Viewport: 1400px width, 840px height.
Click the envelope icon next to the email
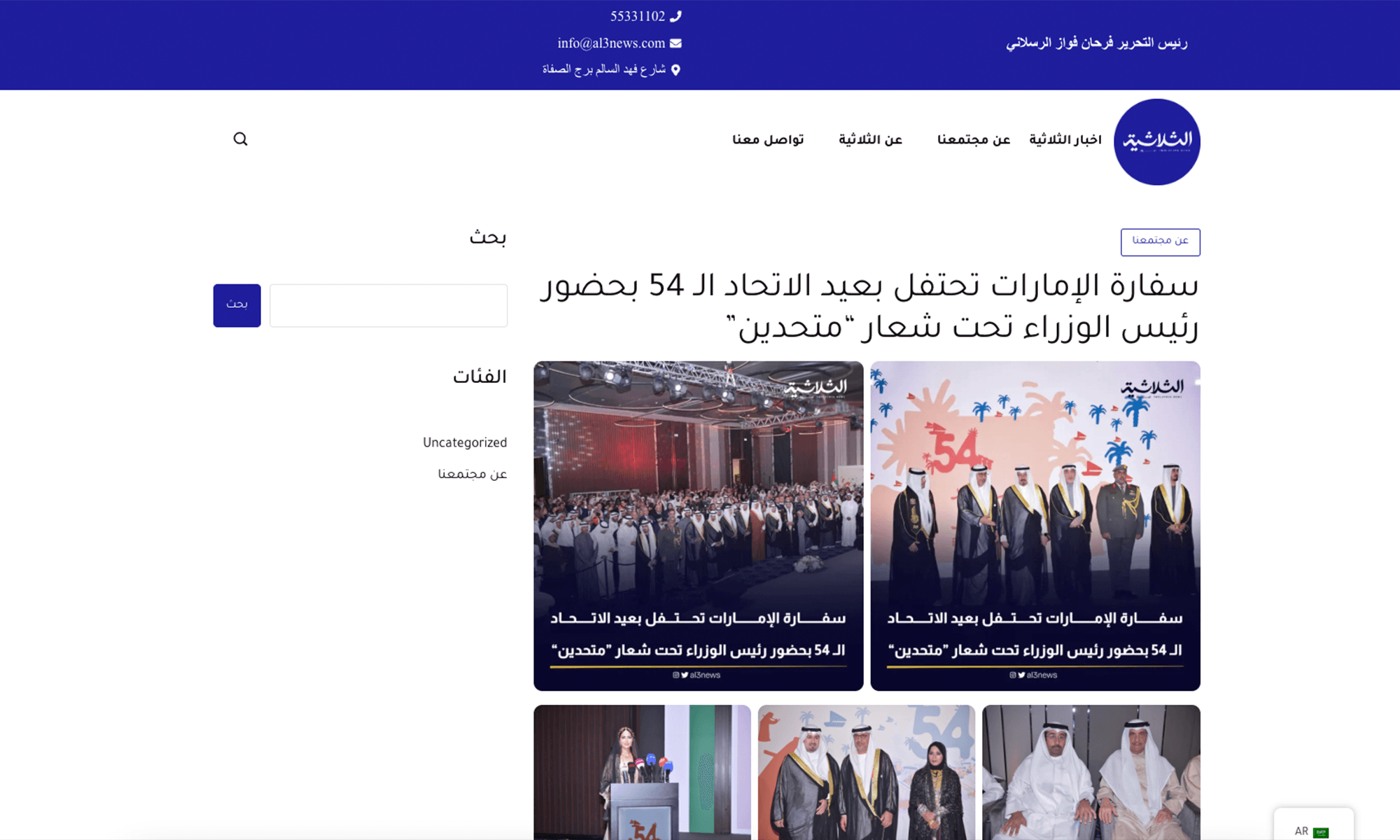pos(675,43)
